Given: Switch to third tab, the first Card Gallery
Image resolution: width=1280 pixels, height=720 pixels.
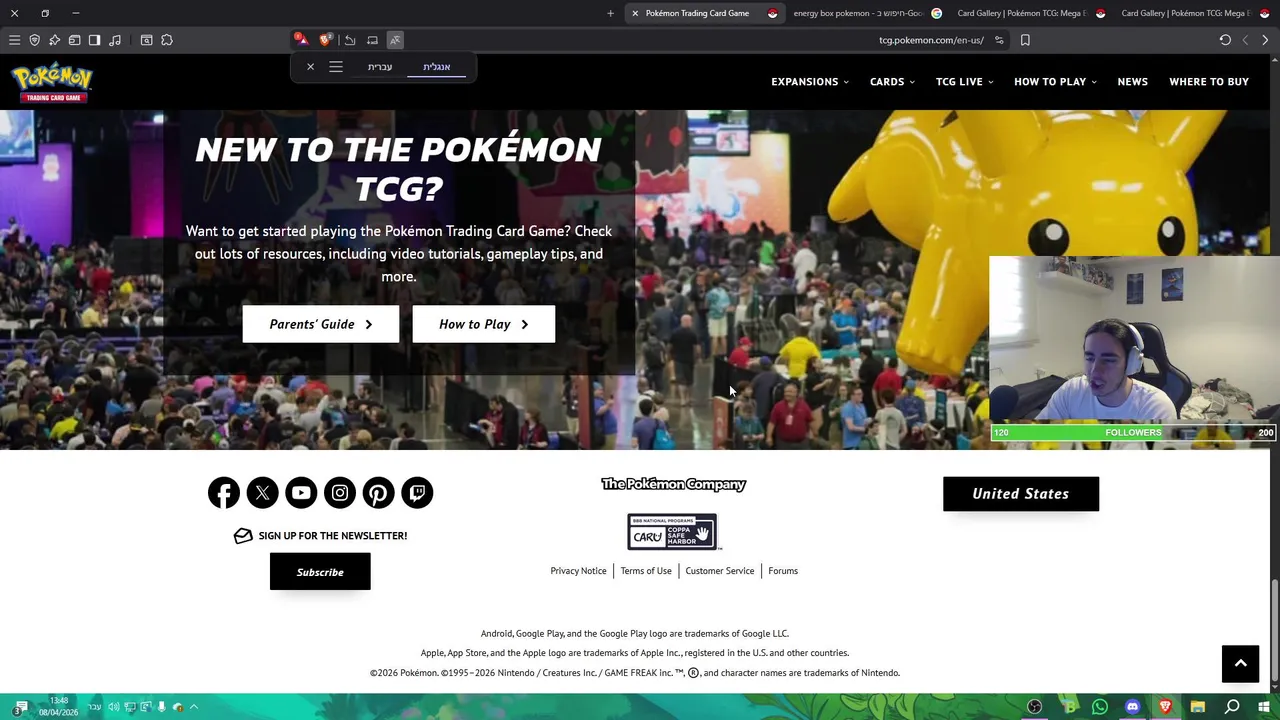Looking at the screenshot, I should (1030, 13).
